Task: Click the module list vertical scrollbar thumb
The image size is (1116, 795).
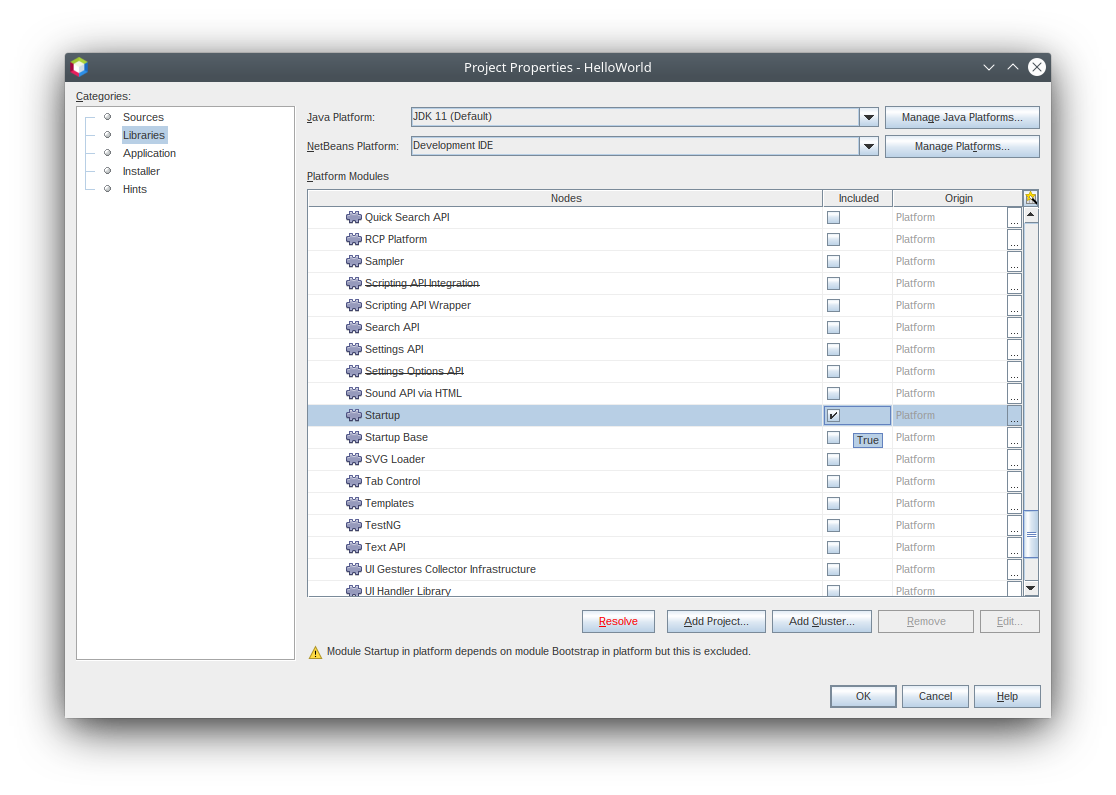Action: [1031, 534]
